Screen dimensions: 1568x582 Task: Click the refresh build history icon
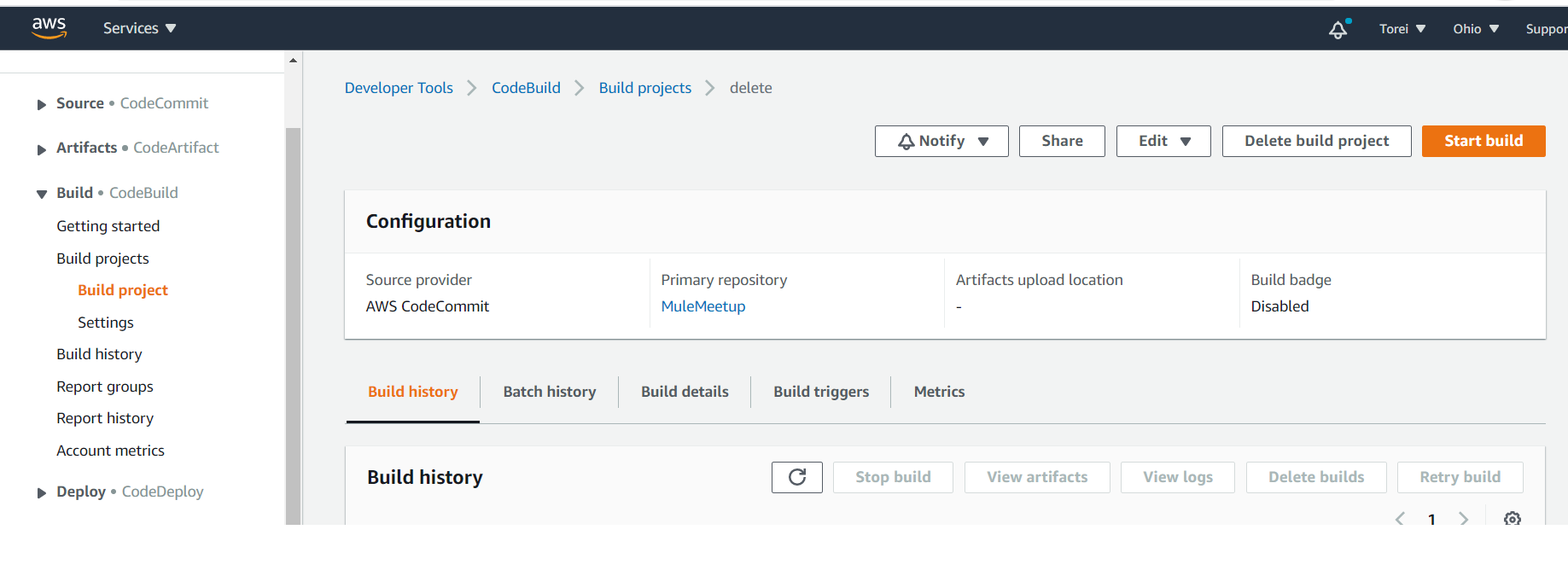(x=796, y=477)
